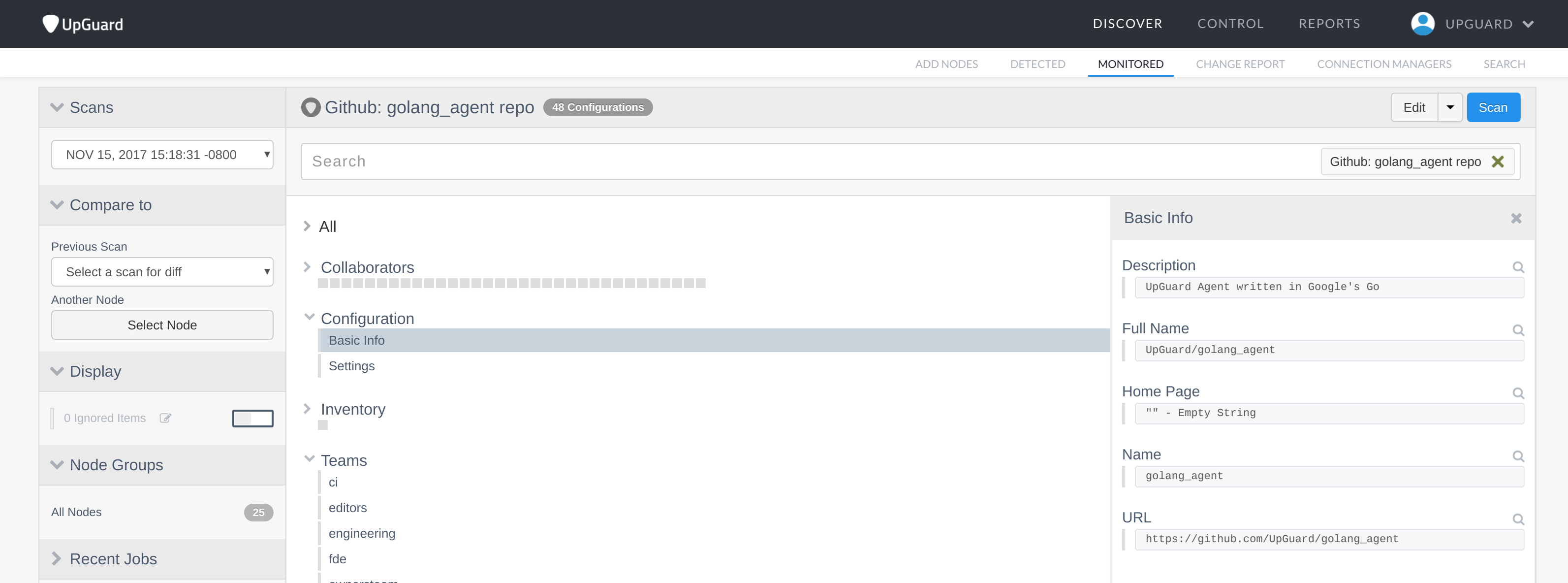Switch to the CHANGE REPORT tab
The image size is (1568, 583).
[1240, 64]
